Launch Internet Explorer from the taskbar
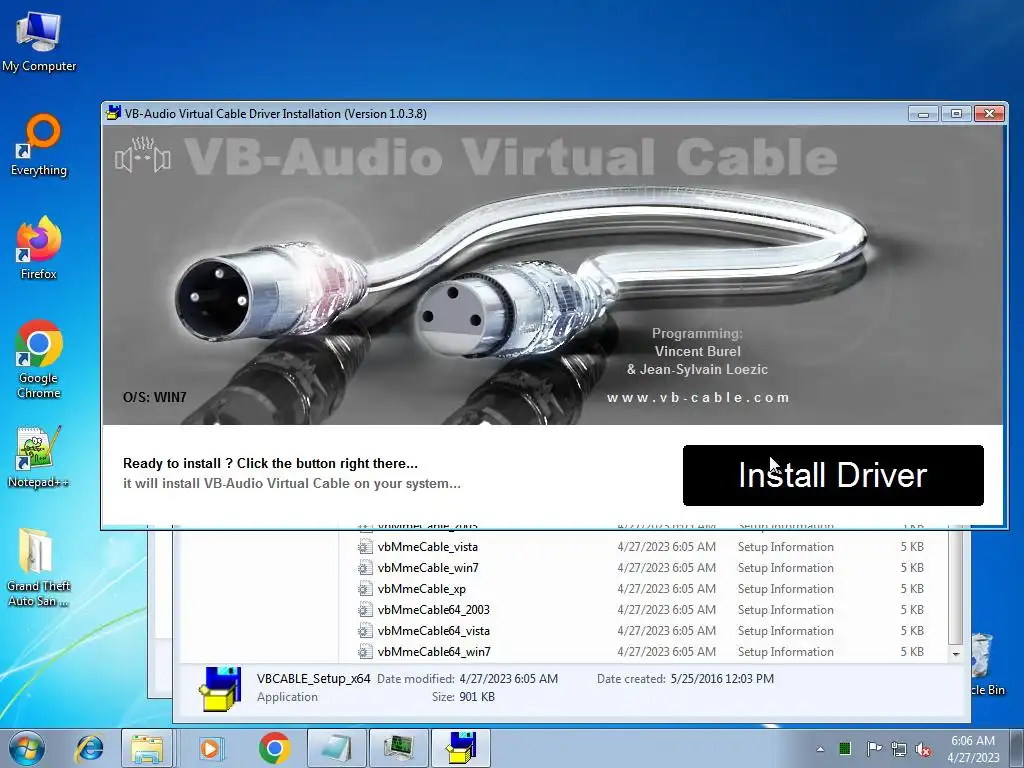The image size is (1024, 768). (x=89, y=748)
